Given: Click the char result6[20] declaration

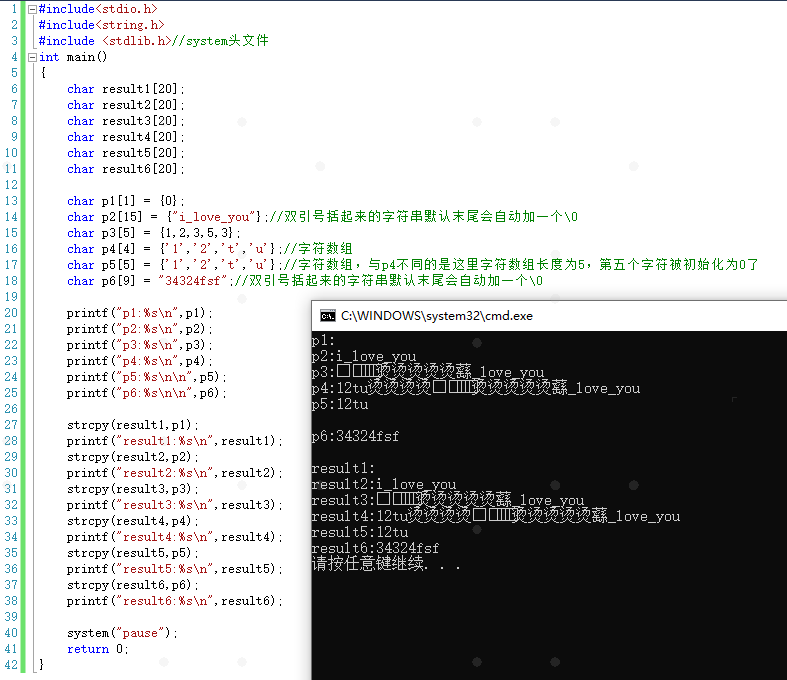Looking at the screenshot, I should click(x=126, y=170).
